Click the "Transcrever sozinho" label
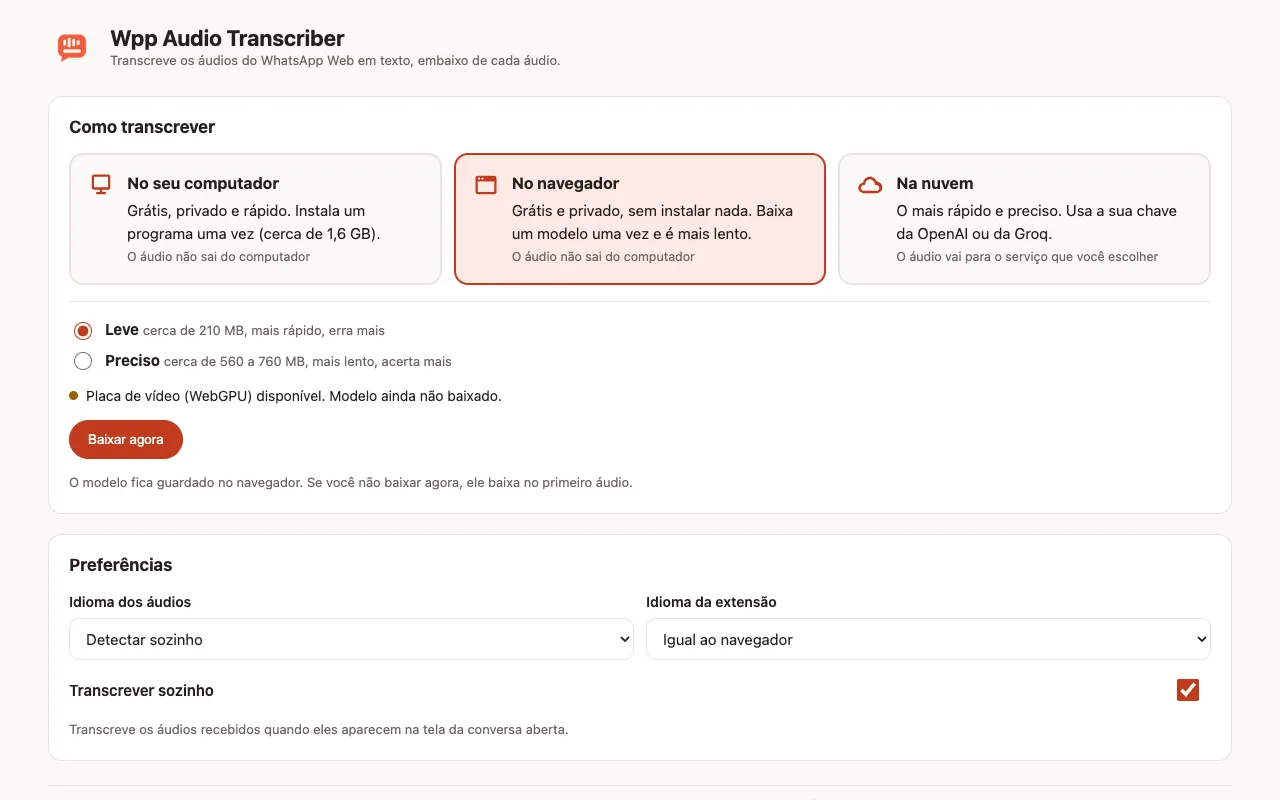Viewport: 1280px width, 800px height. pos(141,691)
